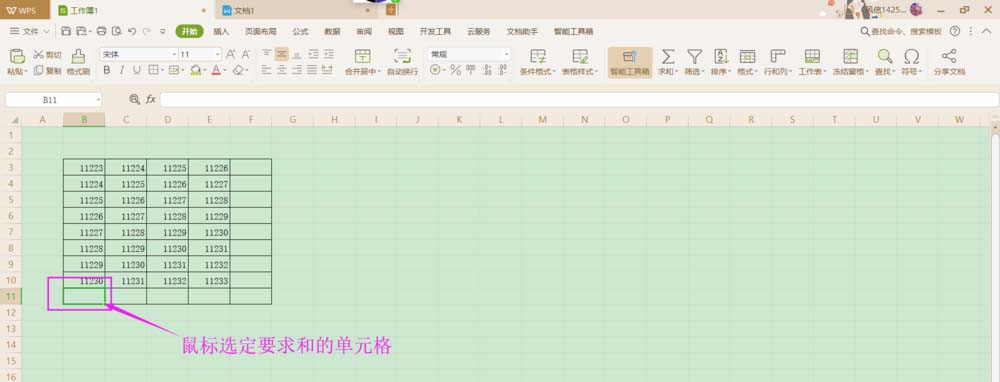Click the help question mark icon
This screenshot has width=1000, height=382.
pos(954,31)
